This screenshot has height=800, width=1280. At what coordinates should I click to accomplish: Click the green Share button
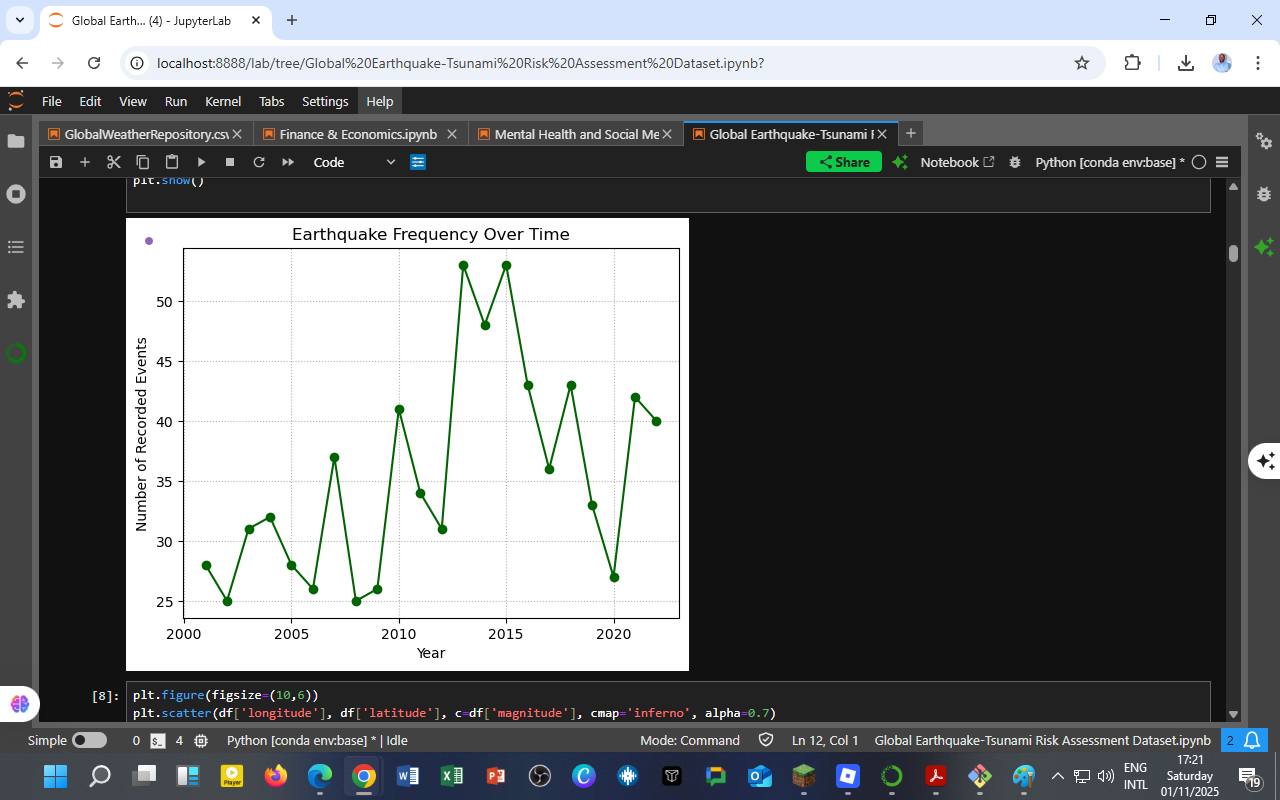pyautogui.click(x=843, y=162)
